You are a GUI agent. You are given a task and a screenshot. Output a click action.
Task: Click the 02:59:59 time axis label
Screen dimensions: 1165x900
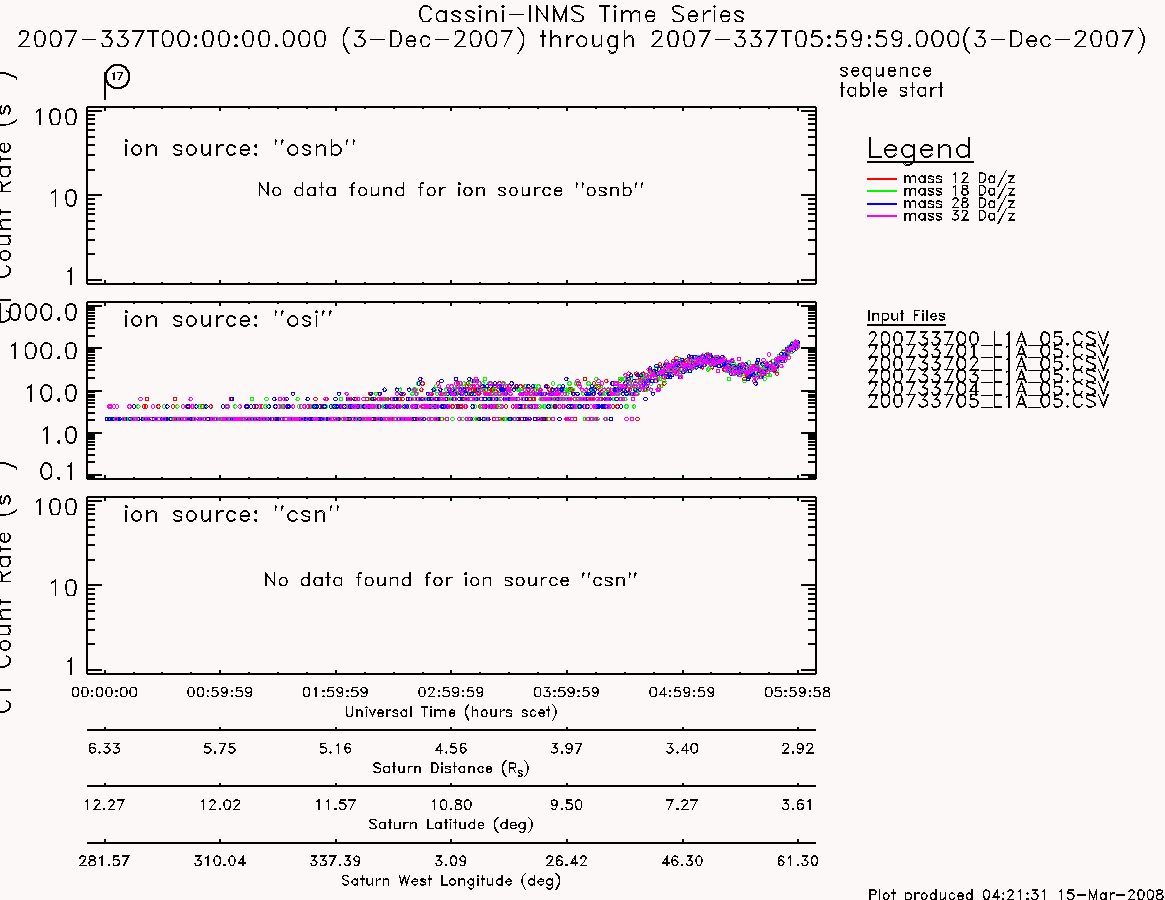point(450,692)
